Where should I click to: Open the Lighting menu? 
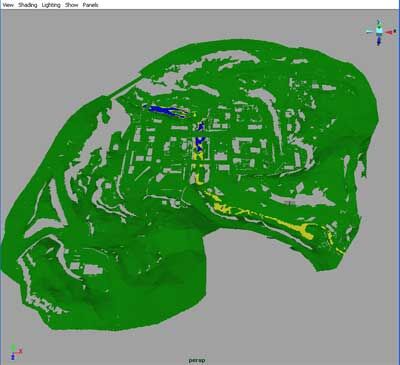pyautogui.click(x=51, y=5)
